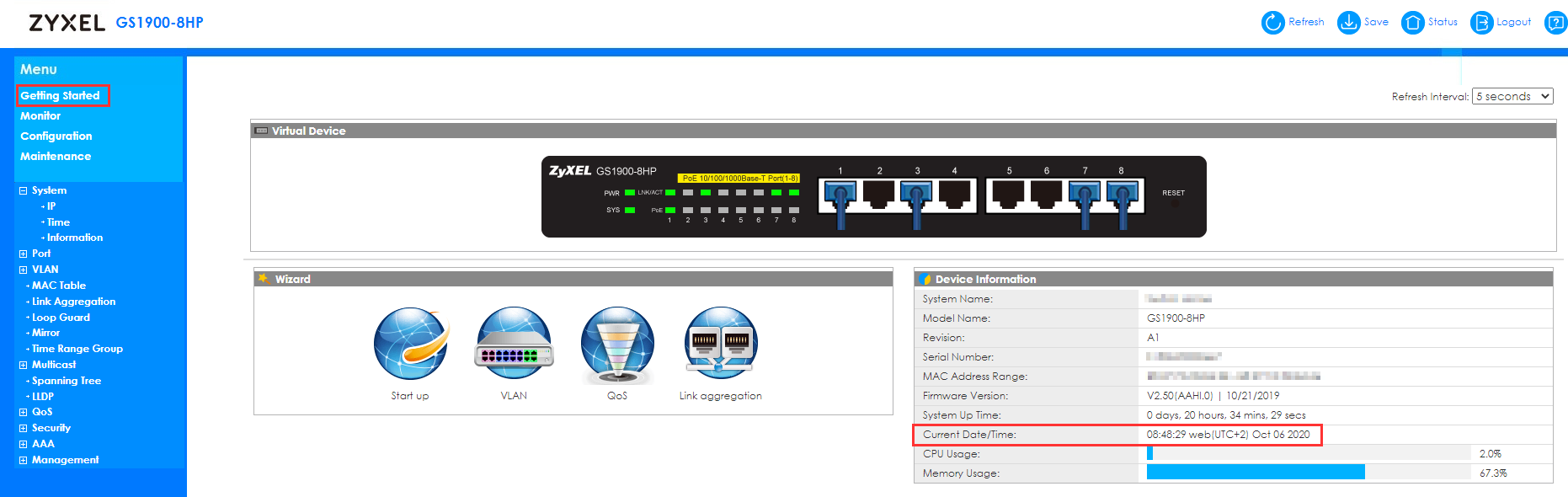Open the MAC Table link
Image resolution: width=1568 pixels, height=497 pixels.
59,286
